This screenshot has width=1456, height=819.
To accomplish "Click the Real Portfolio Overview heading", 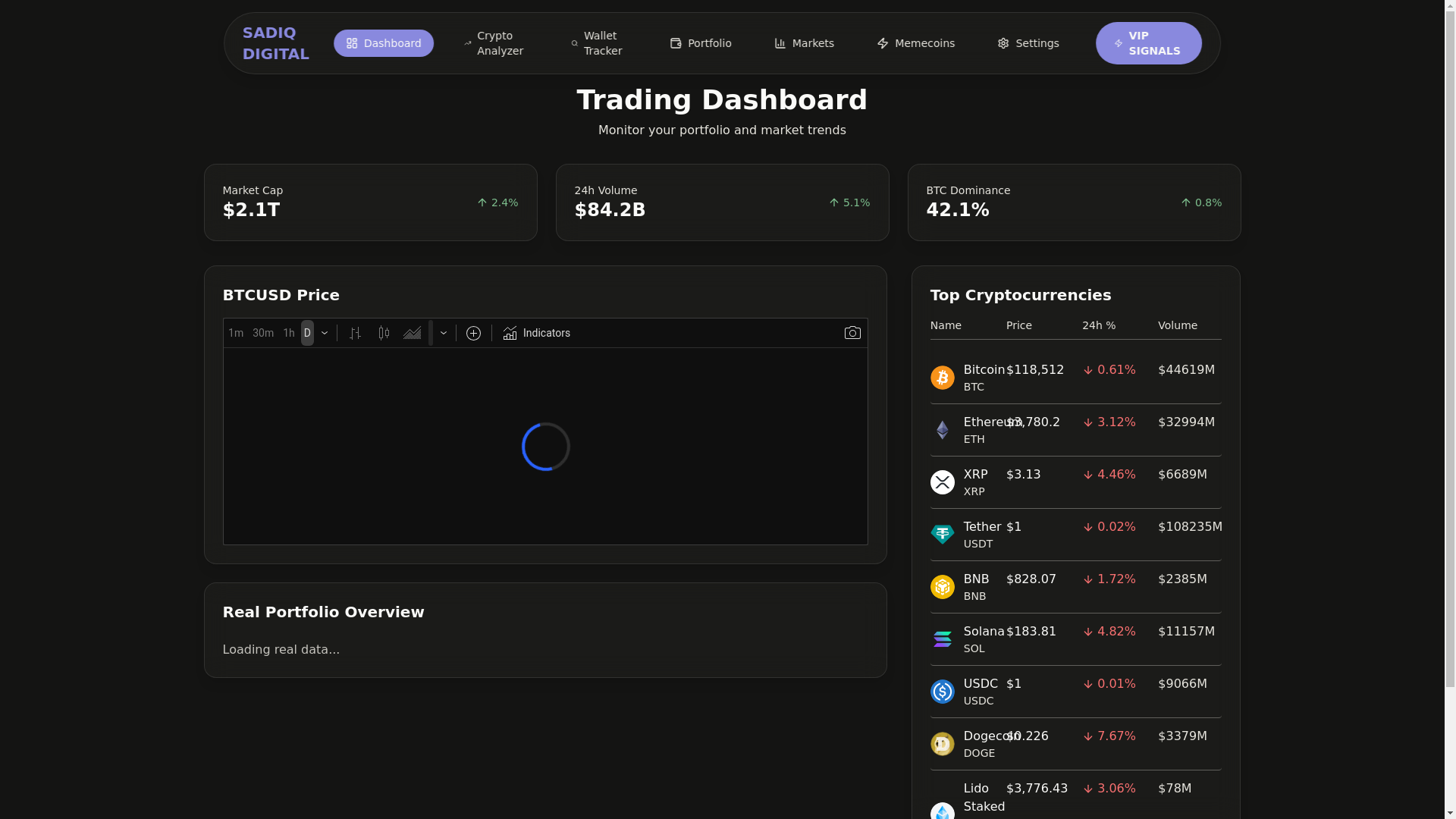I will click(323, 612).
